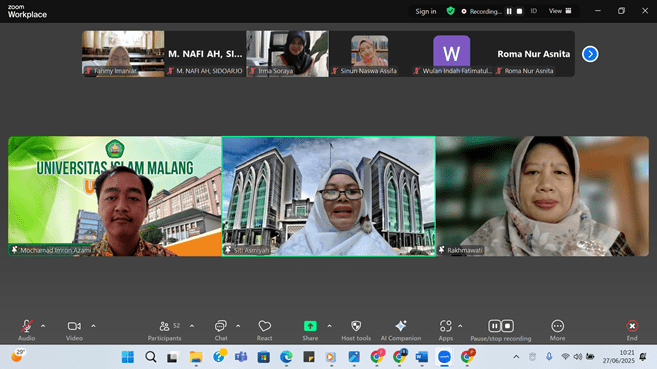Select Irma Soraya's video thumbnail
The height and width of the screenshot is (369, 657).
tap(287, 54)
